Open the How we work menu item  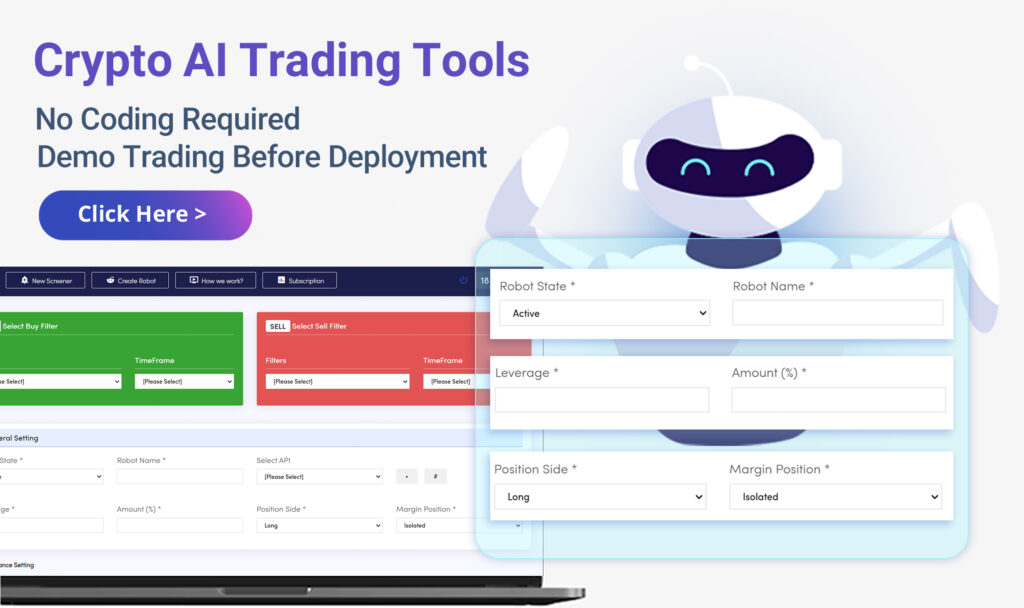[x=216, y=280]
